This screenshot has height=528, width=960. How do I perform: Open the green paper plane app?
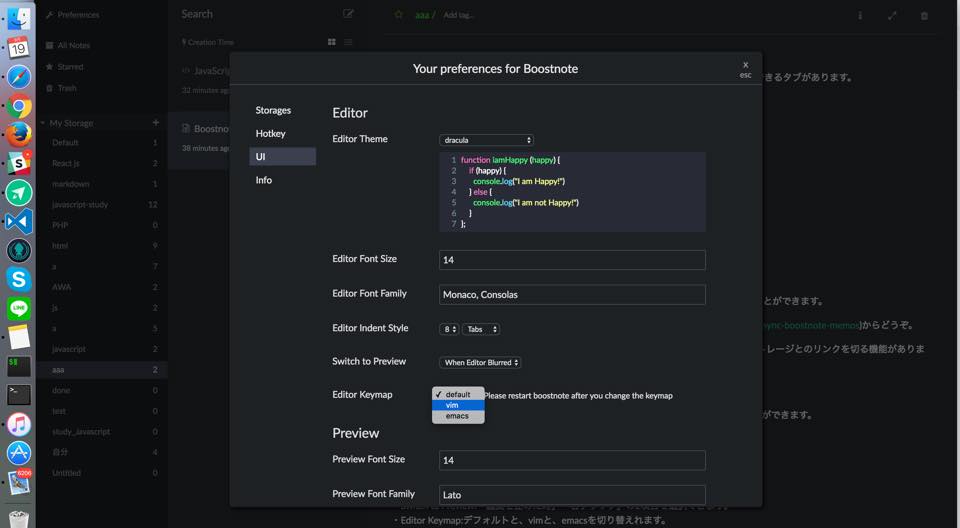click(x=18, y=192)
